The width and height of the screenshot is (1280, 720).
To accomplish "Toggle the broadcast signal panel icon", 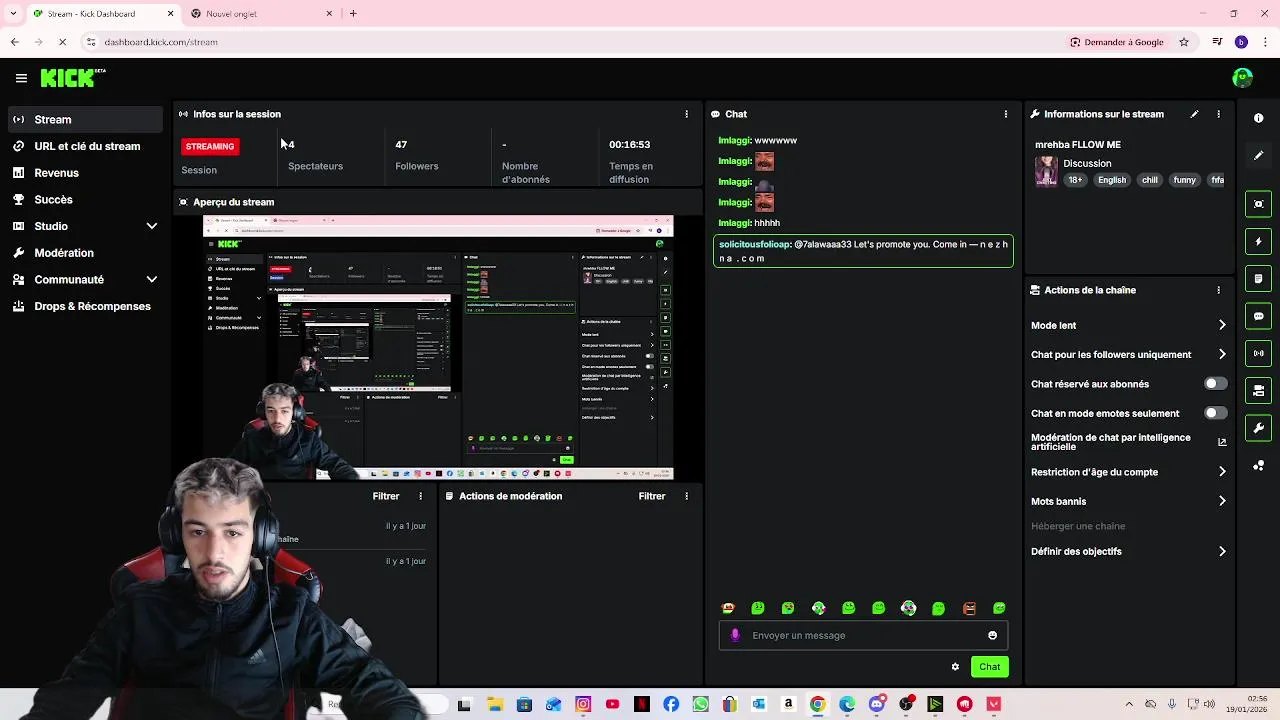I will coord(1258,353).
